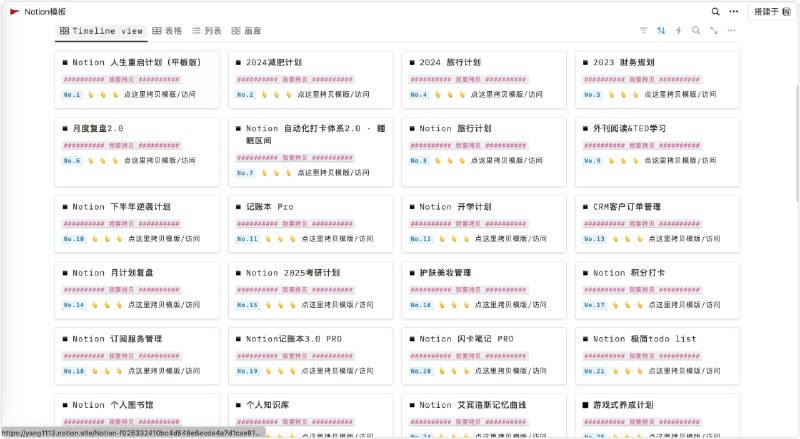Click the copy link in 订阅服务管理 card

point(164,371)
